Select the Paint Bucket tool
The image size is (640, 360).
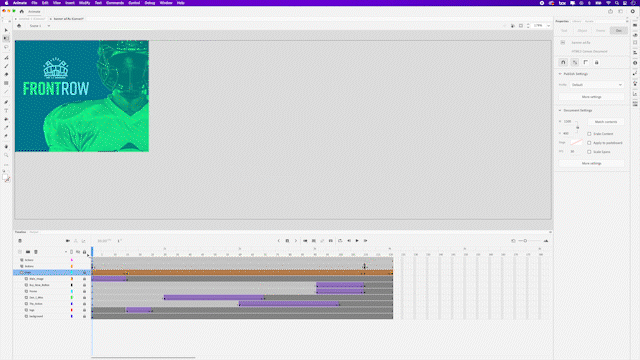point(6,119)
